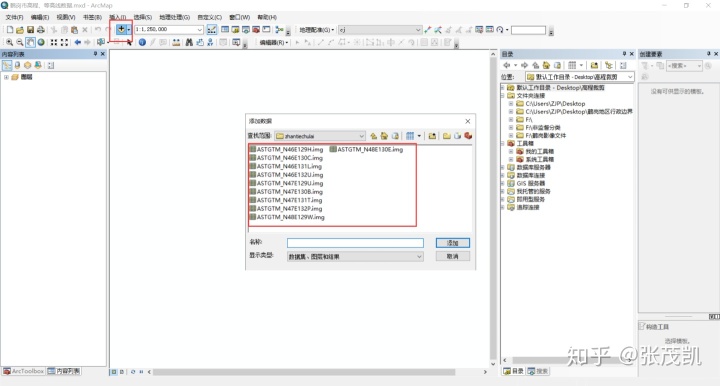This screenshot has height=386, width=720.
Task: Open the Editor toolbar icon beside scale box
Action: pyautogui.click(x=212, y=30)
